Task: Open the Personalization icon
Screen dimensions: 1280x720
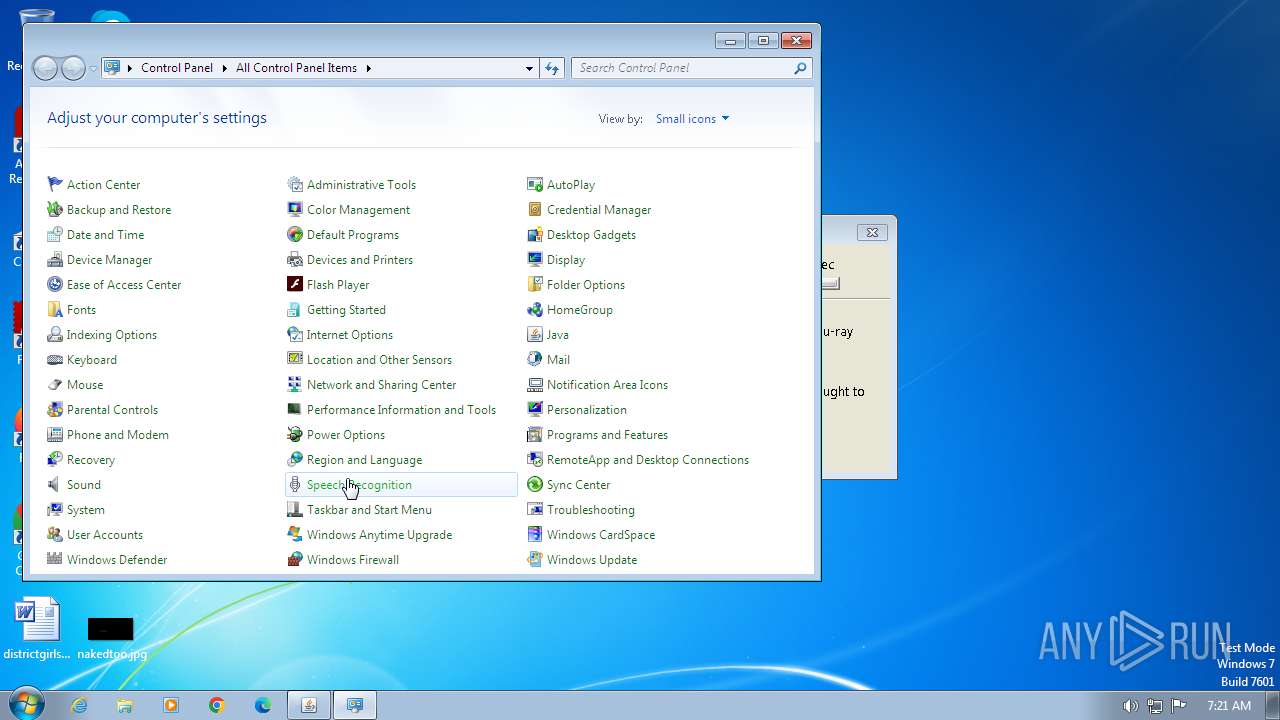Action: pos(535,409)
